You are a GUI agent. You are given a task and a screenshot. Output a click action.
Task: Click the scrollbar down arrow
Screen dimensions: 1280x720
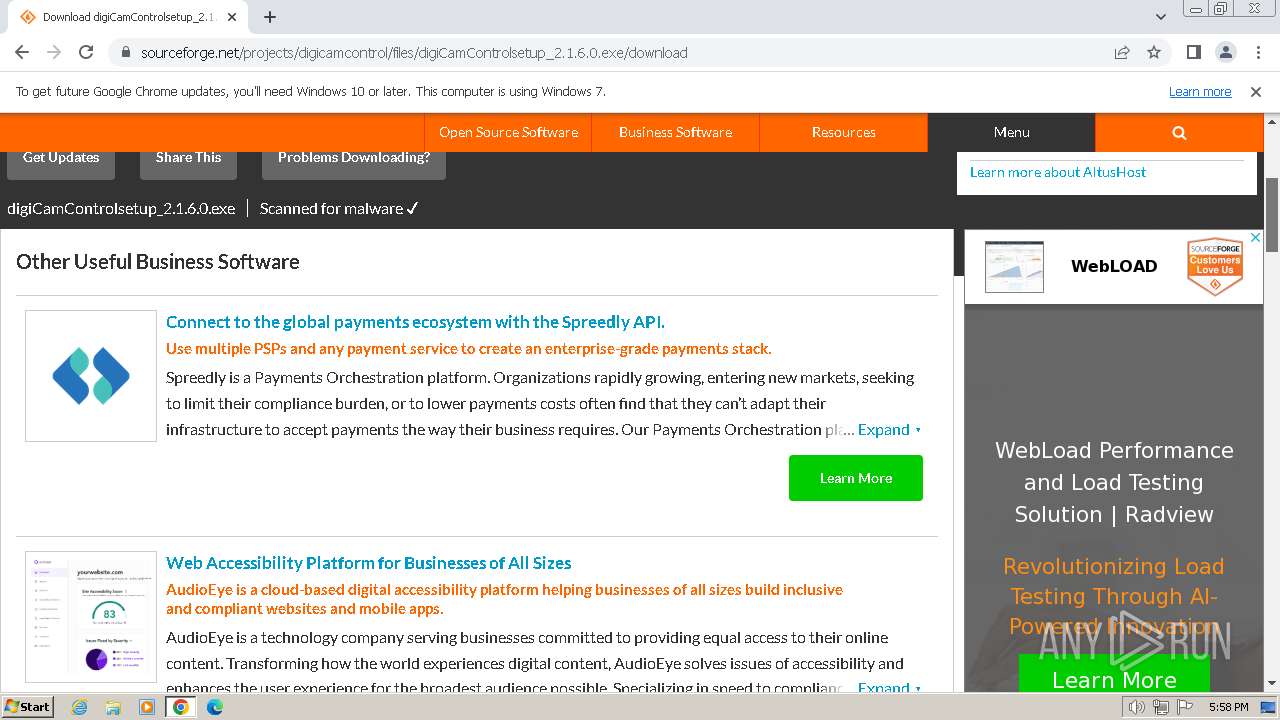(x=1272, y=683)
